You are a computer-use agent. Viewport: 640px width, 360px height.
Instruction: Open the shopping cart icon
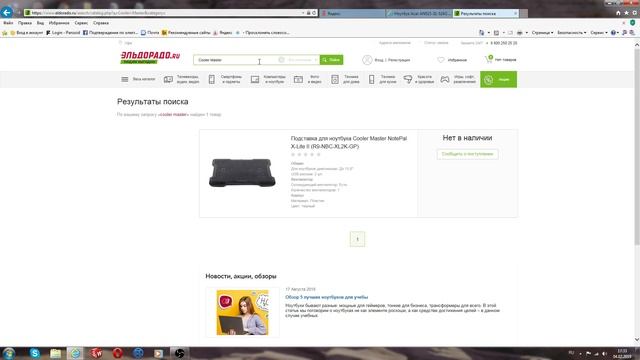tap(489, 60)
